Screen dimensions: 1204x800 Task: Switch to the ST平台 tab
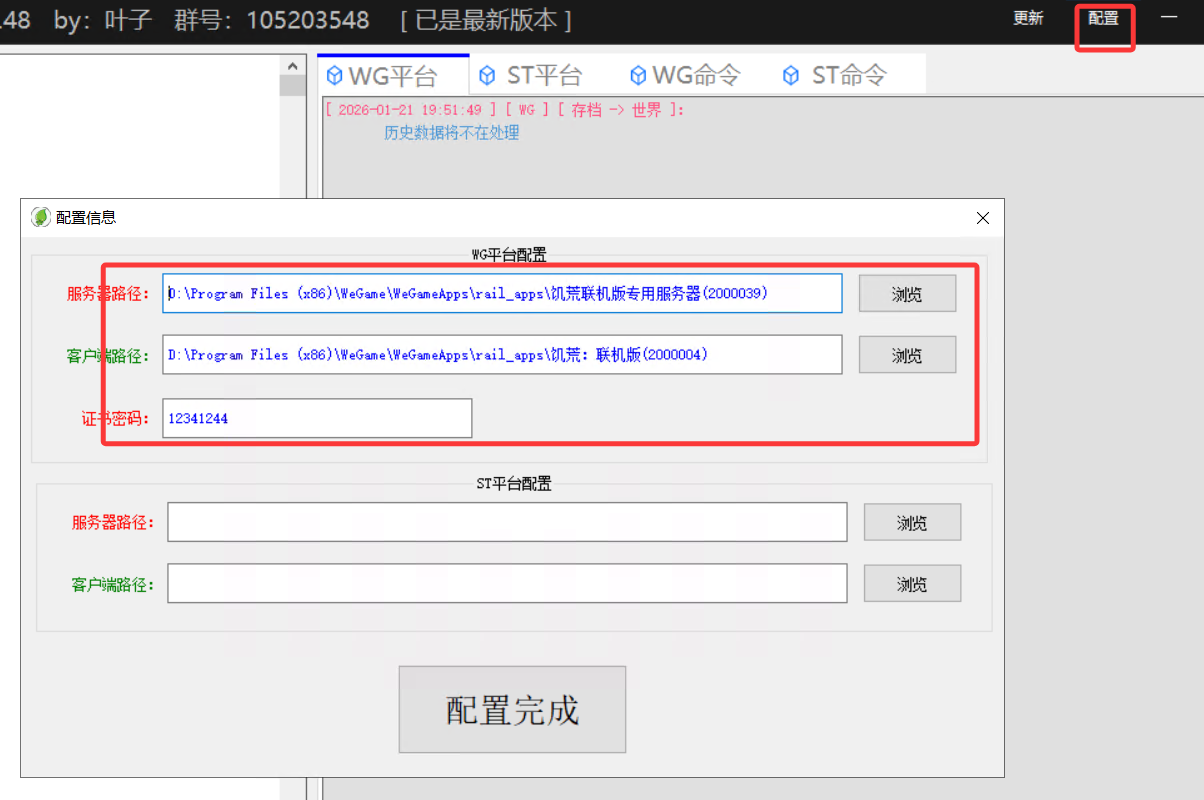click(x=531, y=75)
